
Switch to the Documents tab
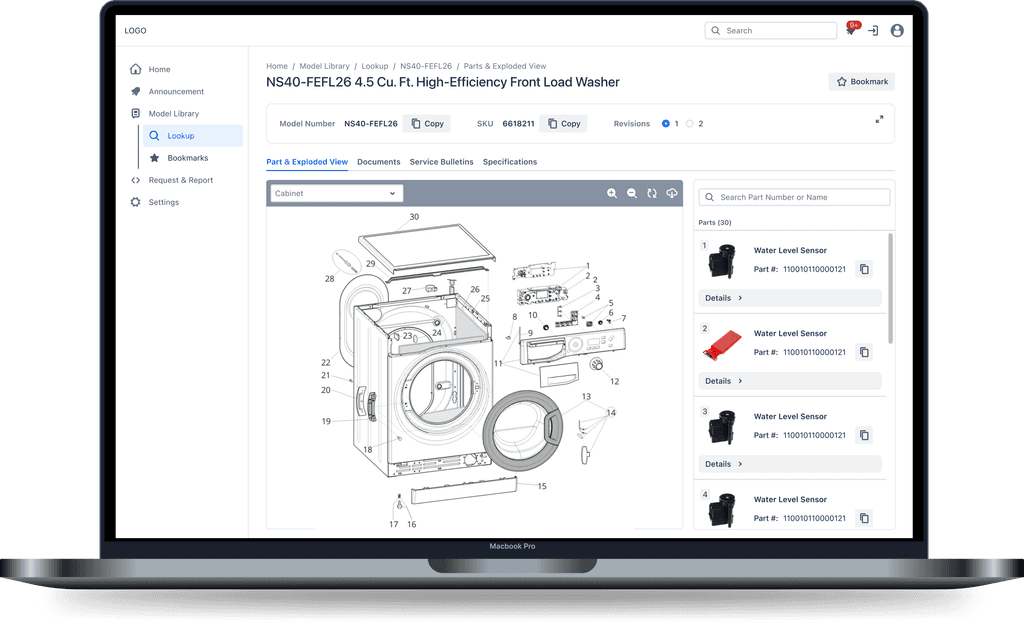(379, 162)
